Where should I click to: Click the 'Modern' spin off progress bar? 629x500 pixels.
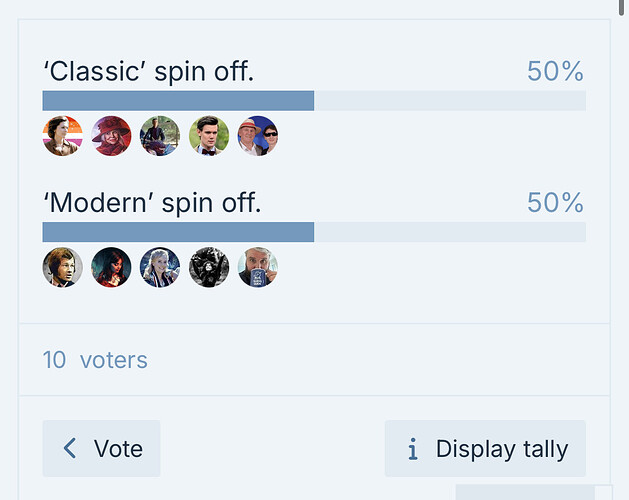point(314,232)
